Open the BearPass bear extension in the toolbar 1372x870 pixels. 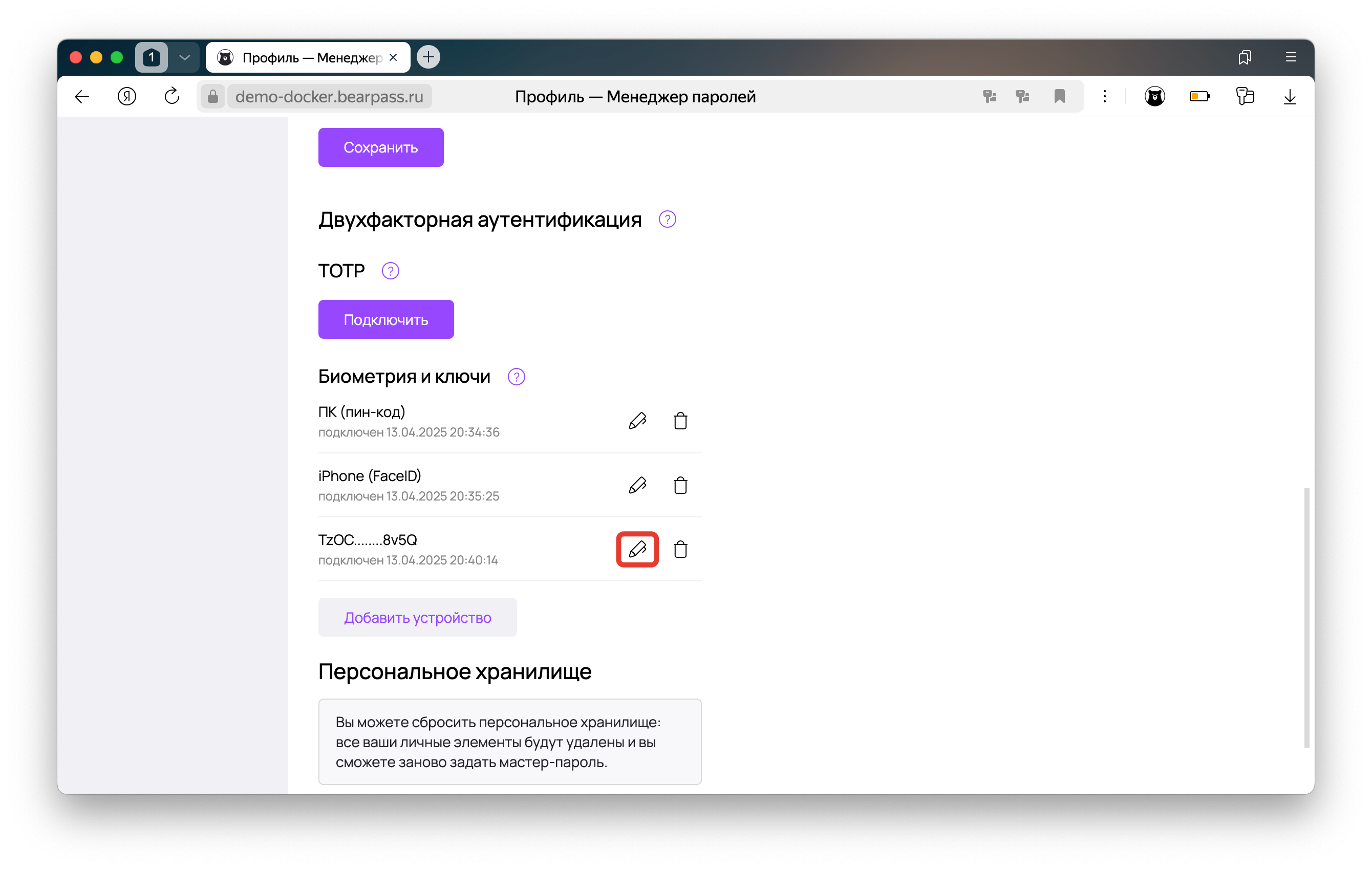point(1155,96)
